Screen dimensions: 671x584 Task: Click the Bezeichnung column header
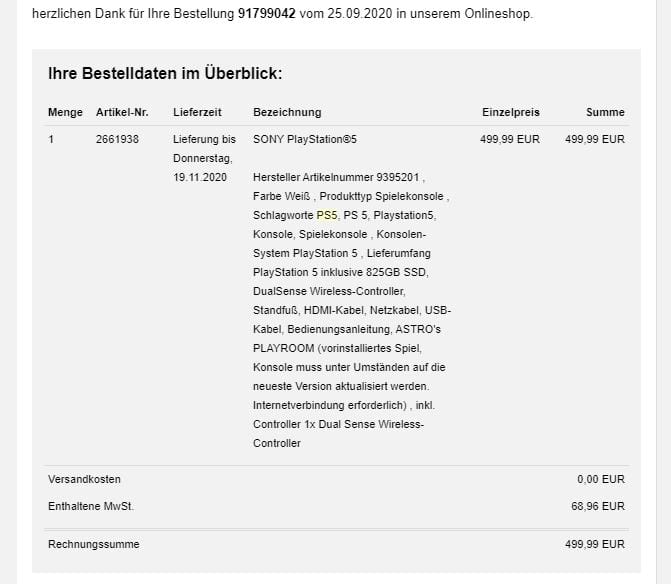(287, 112)
